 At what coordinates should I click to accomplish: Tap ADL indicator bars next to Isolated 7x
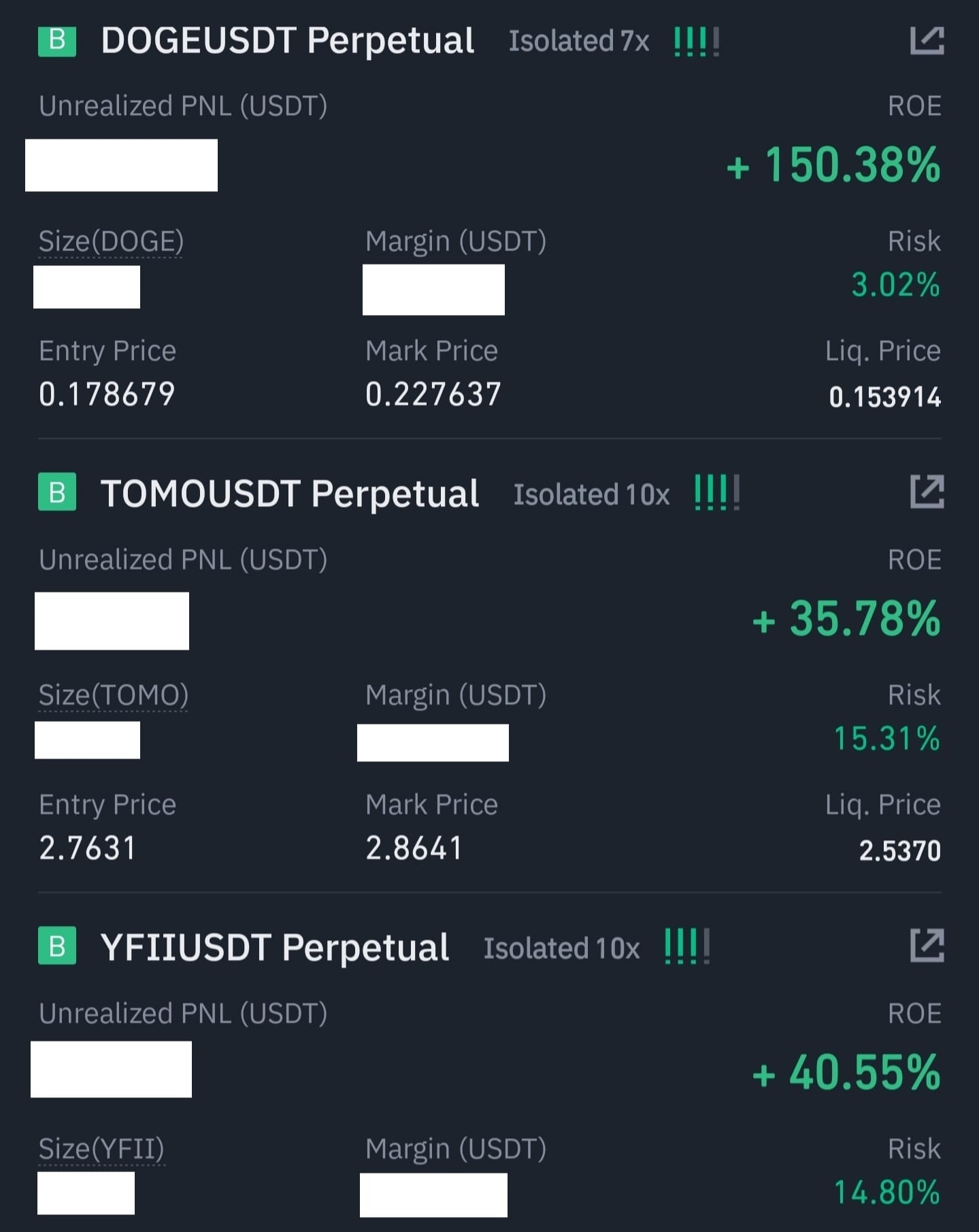click(696, 42)
